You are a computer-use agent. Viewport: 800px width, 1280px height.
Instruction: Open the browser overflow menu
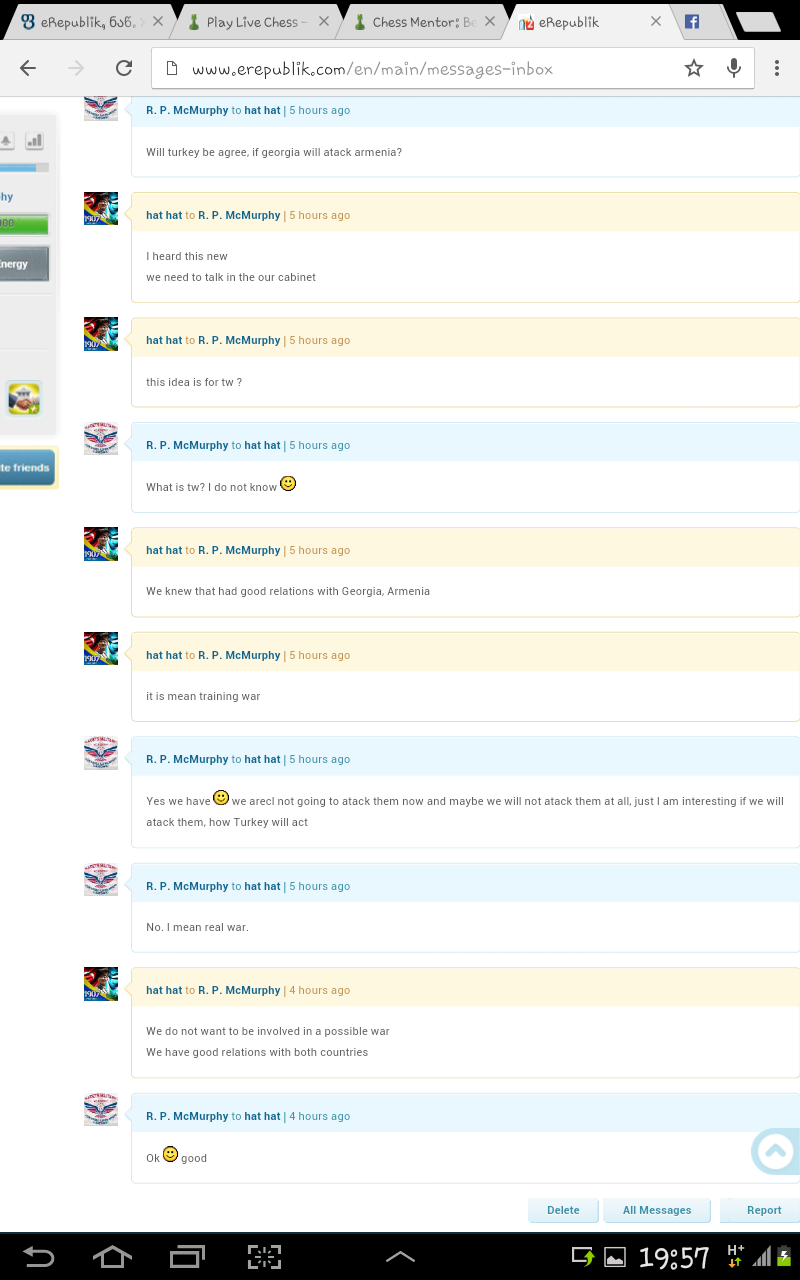coord(775,68)
